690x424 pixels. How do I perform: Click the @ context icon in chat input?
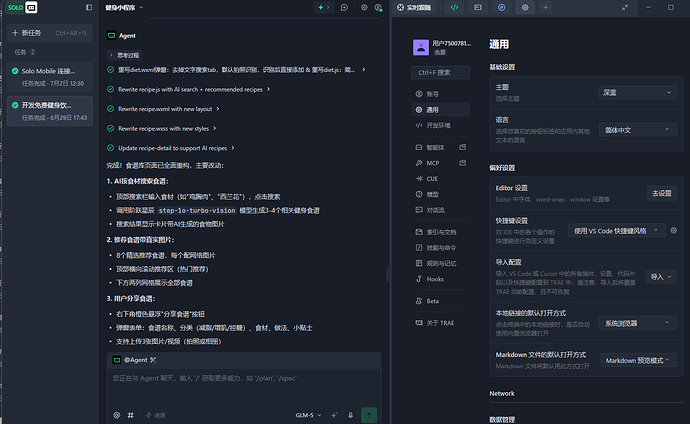(x=117, y=415)
